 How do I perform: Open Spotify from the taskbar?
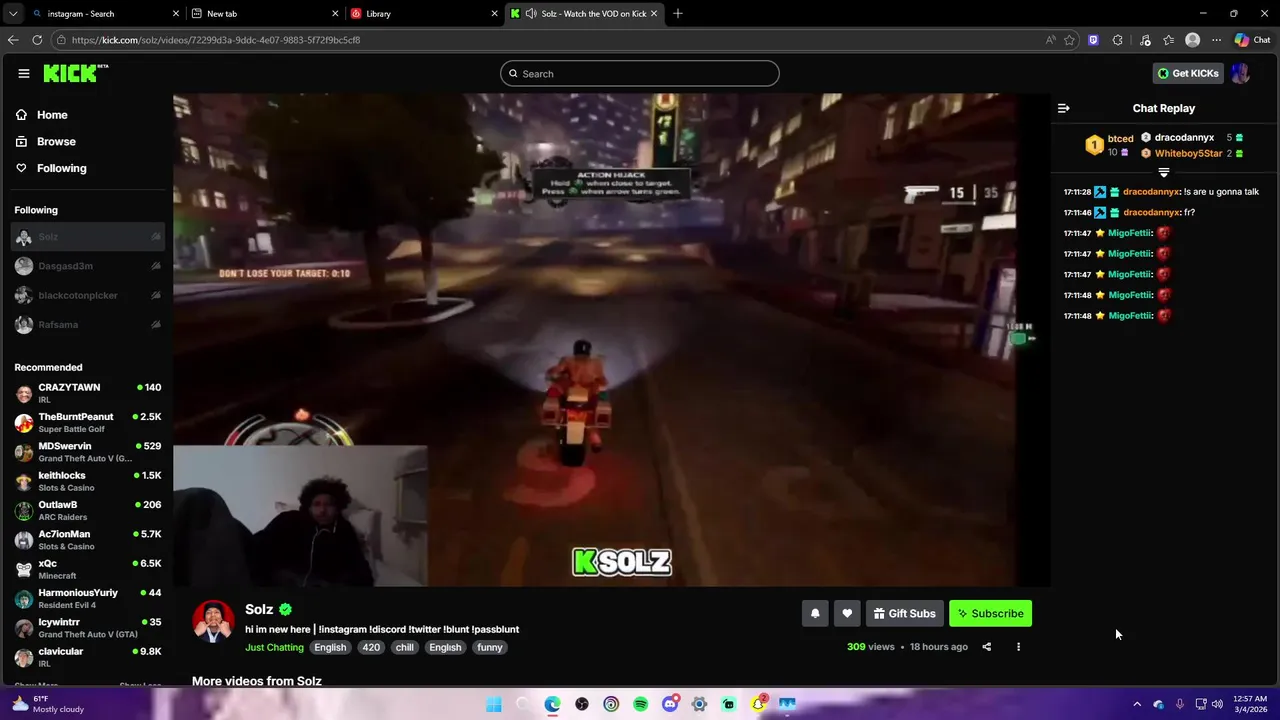coord(640,704)
